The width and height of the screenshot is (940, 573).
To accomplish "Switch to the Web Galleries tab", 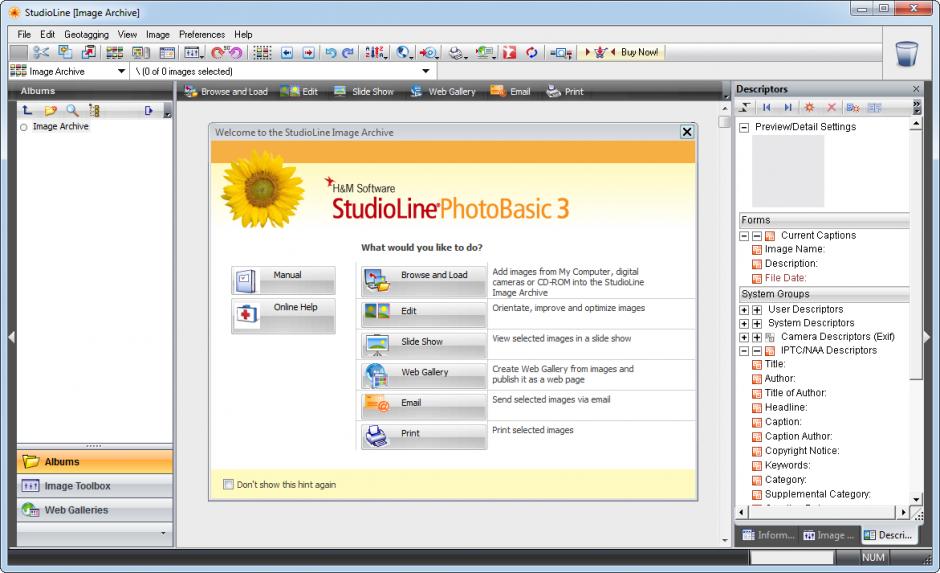I will pos(95,510).
